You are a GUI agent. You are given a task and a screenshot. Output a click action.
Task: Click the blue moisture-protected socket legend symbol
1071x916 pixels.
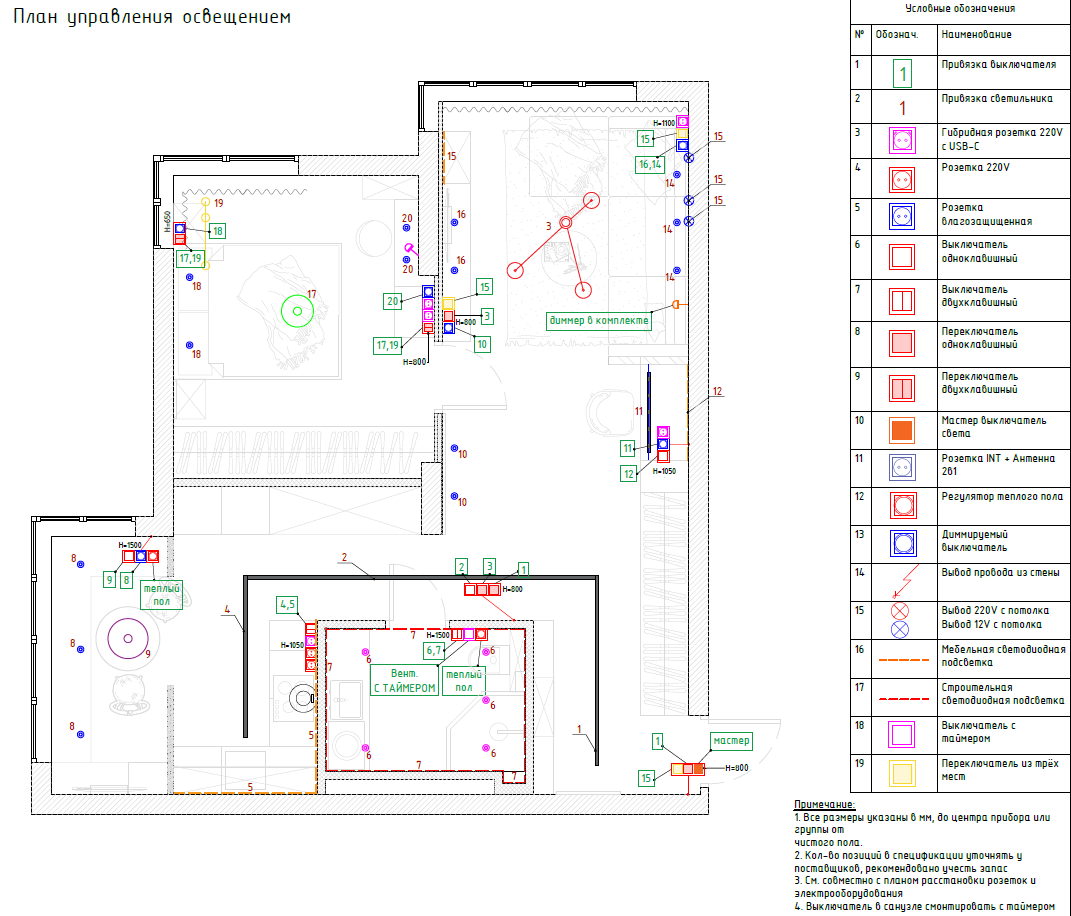902,217
